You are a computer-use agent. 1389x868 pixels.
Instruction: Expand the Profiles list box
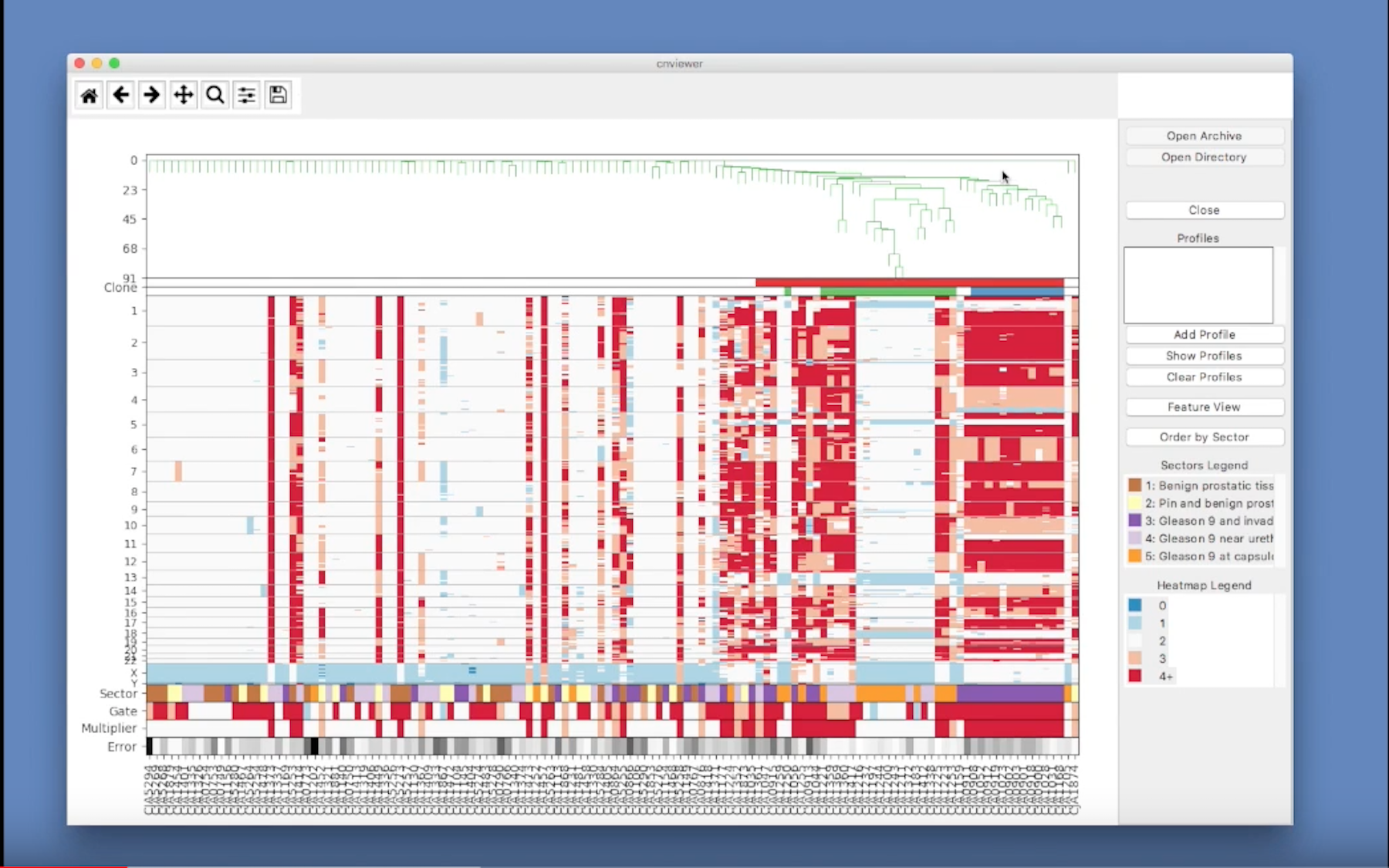[1198, 285]
